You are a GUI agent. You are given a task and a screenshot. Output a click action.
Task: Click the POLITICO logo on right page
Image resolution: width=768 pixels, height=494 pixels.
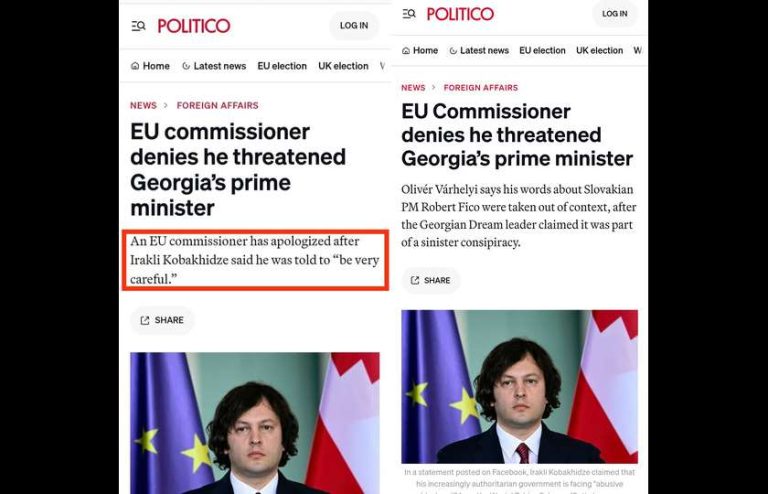[x=460, y=14]
